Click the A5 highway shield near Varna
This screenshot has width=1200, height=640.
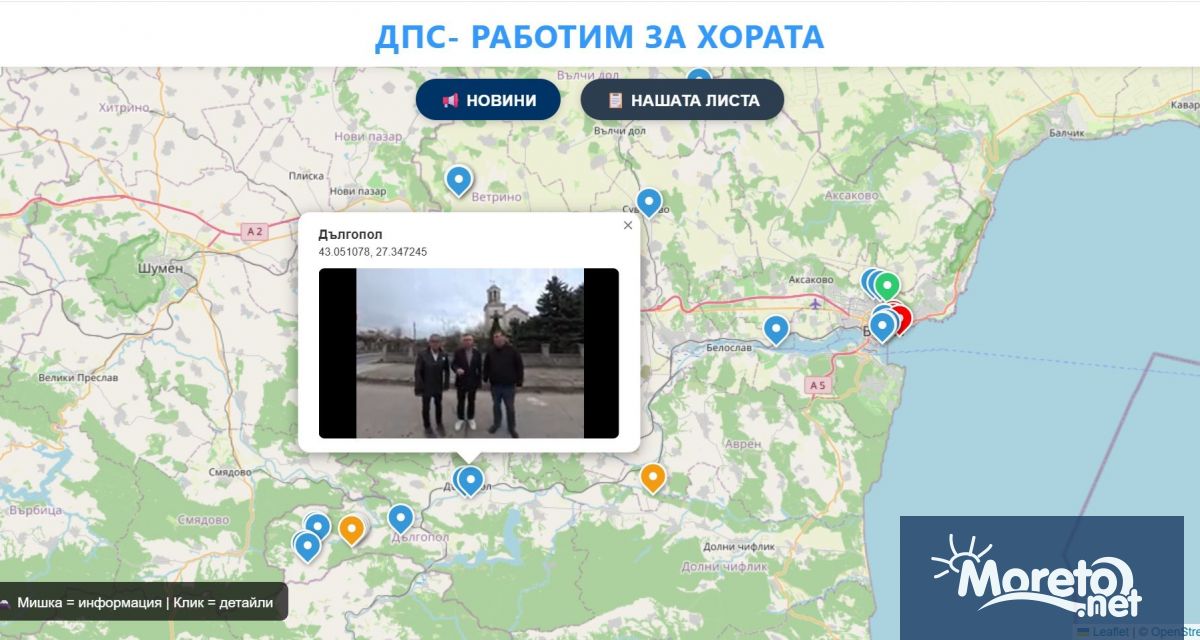point(817,385)
